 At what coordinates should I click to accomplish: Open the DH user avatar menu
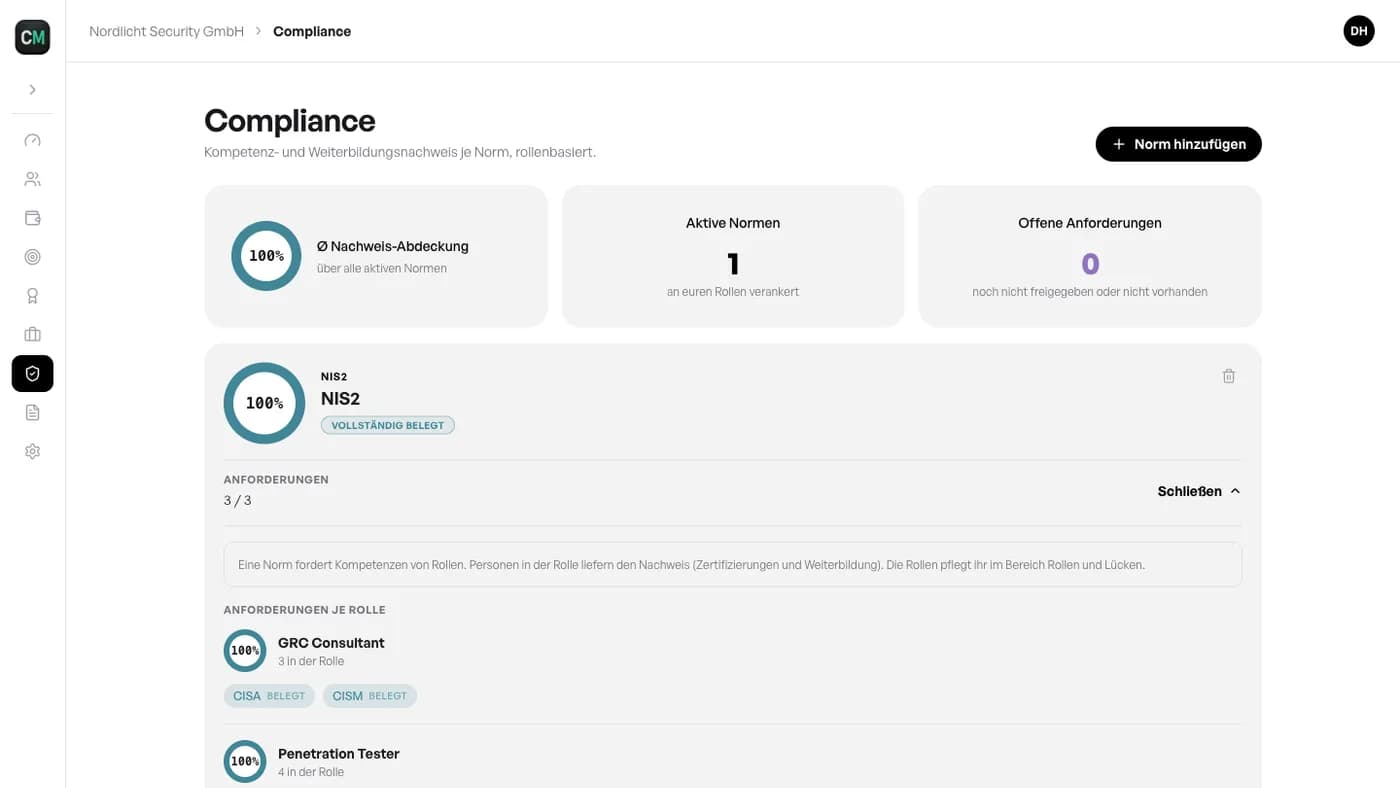coord(1359,31)
